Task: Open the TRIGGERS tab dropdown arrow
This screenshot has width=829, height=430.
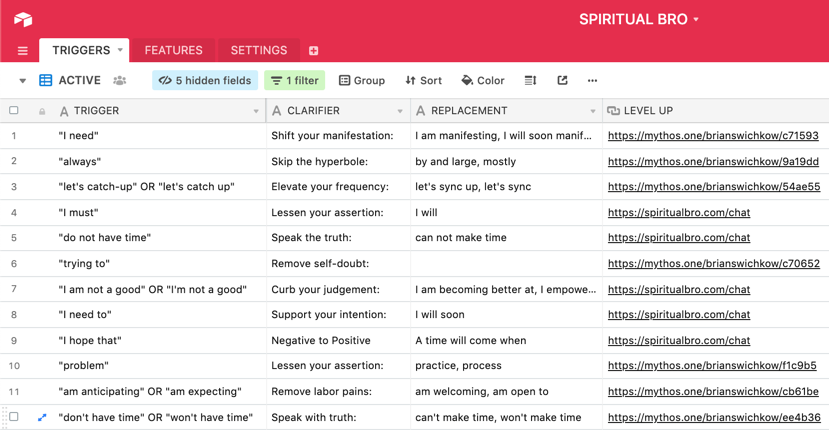Action: pos(120,50)
